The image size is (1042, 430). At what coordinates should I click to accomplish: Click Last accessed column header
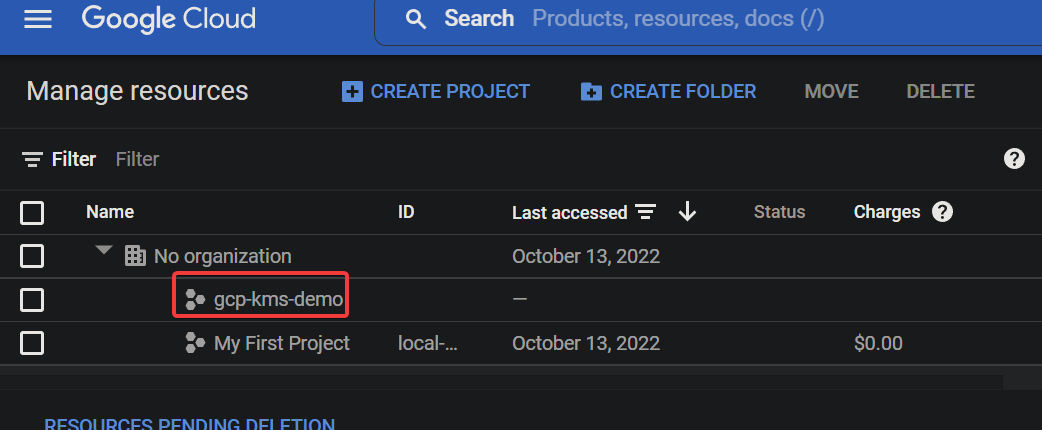570,213
